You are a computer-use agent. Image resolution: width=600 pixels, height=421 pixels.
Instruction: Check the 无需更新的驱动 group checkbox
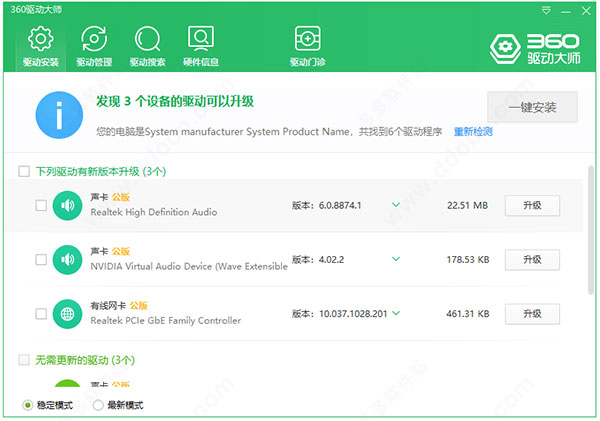[24, 360]
